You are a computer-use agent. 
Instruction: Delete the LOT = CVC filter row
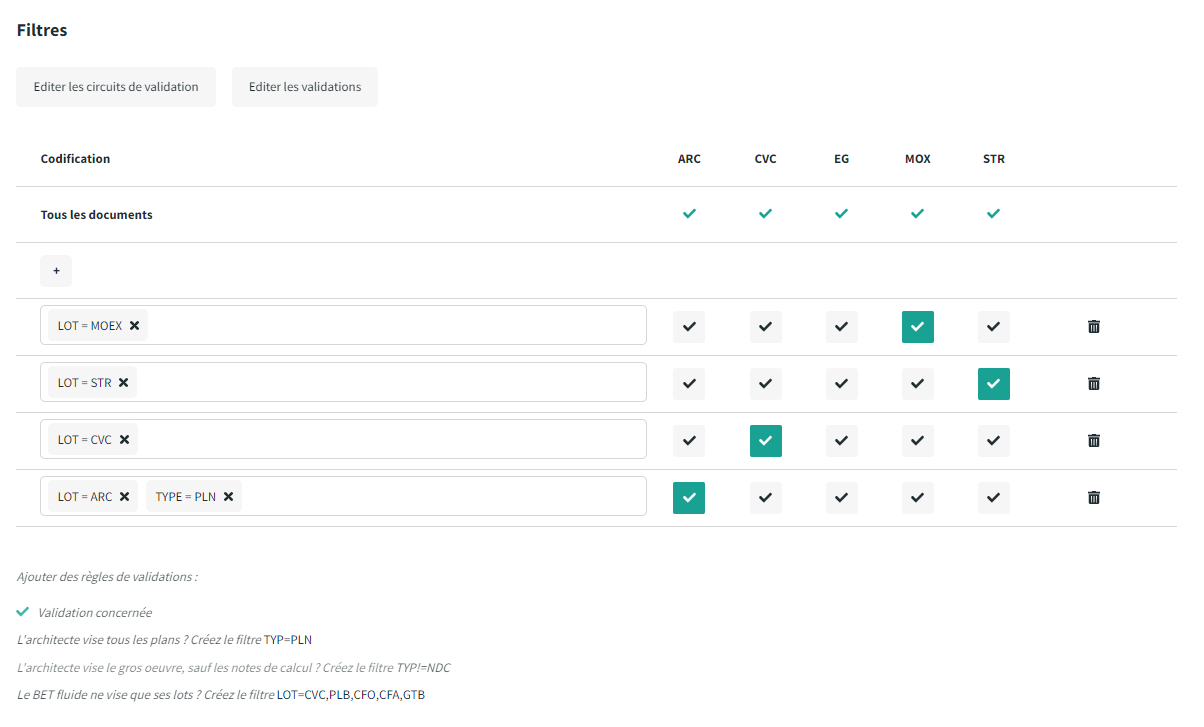coord(1093,441)
